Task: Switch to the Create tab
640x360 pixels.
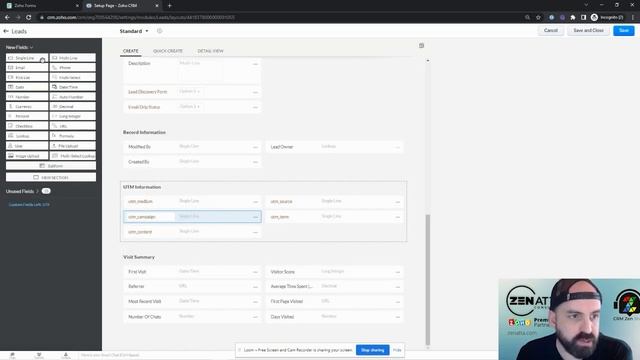Action: coord(131,51)
